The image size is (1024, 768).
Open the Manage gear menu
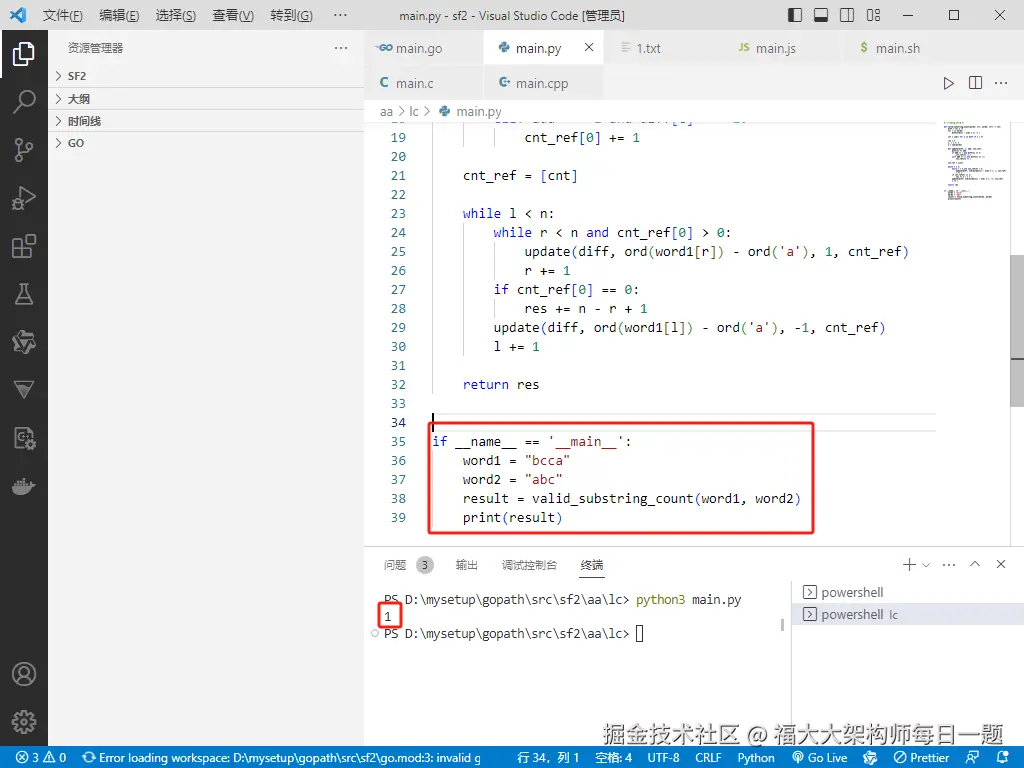24,722
